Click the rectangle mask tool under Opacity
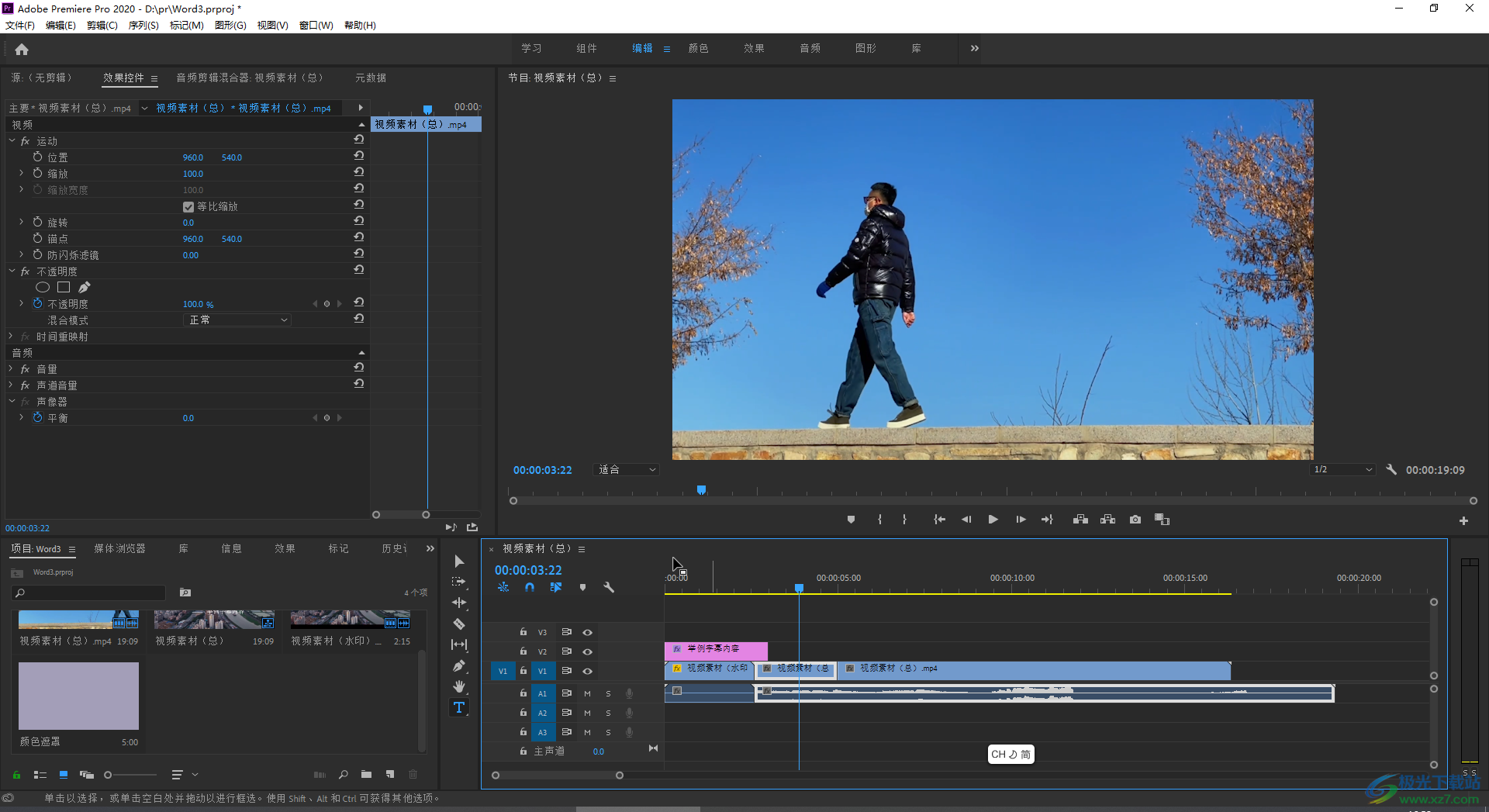This screenshot has height=812, width=1489. 64,288
